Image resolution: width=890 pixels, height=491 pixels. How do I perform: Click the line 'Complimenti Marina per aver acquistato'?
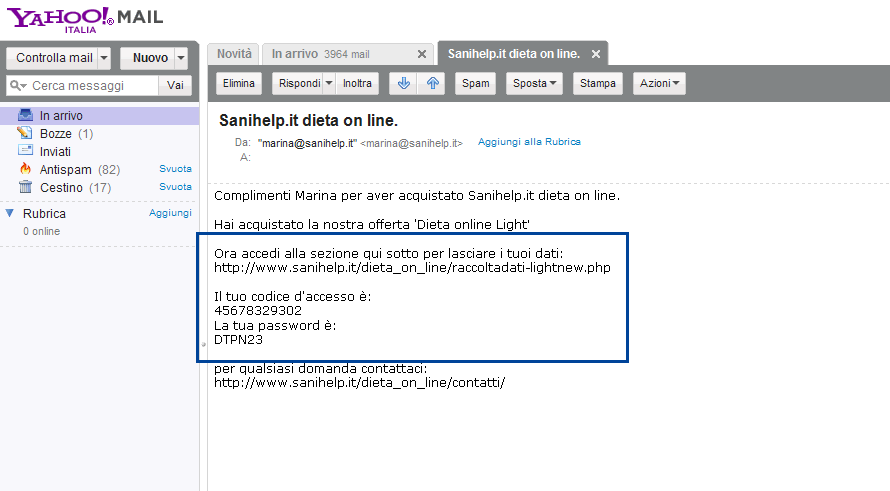click(x=417, y=196)
